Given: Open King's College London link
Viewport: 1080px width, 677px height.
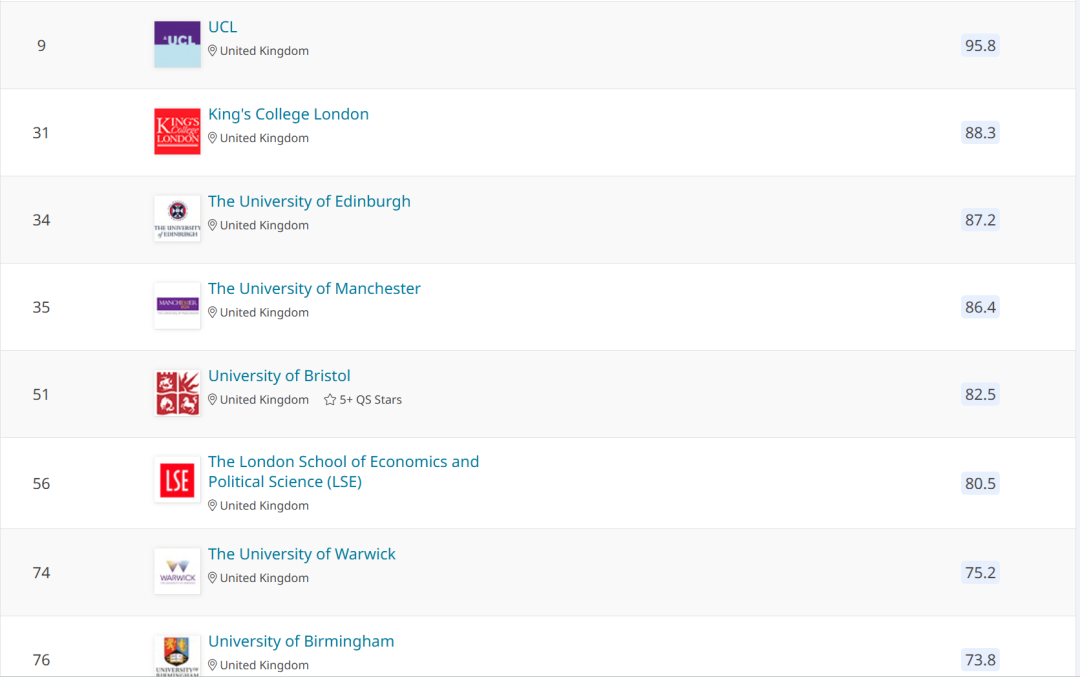Looking at the screenshot, I should 288,114.
